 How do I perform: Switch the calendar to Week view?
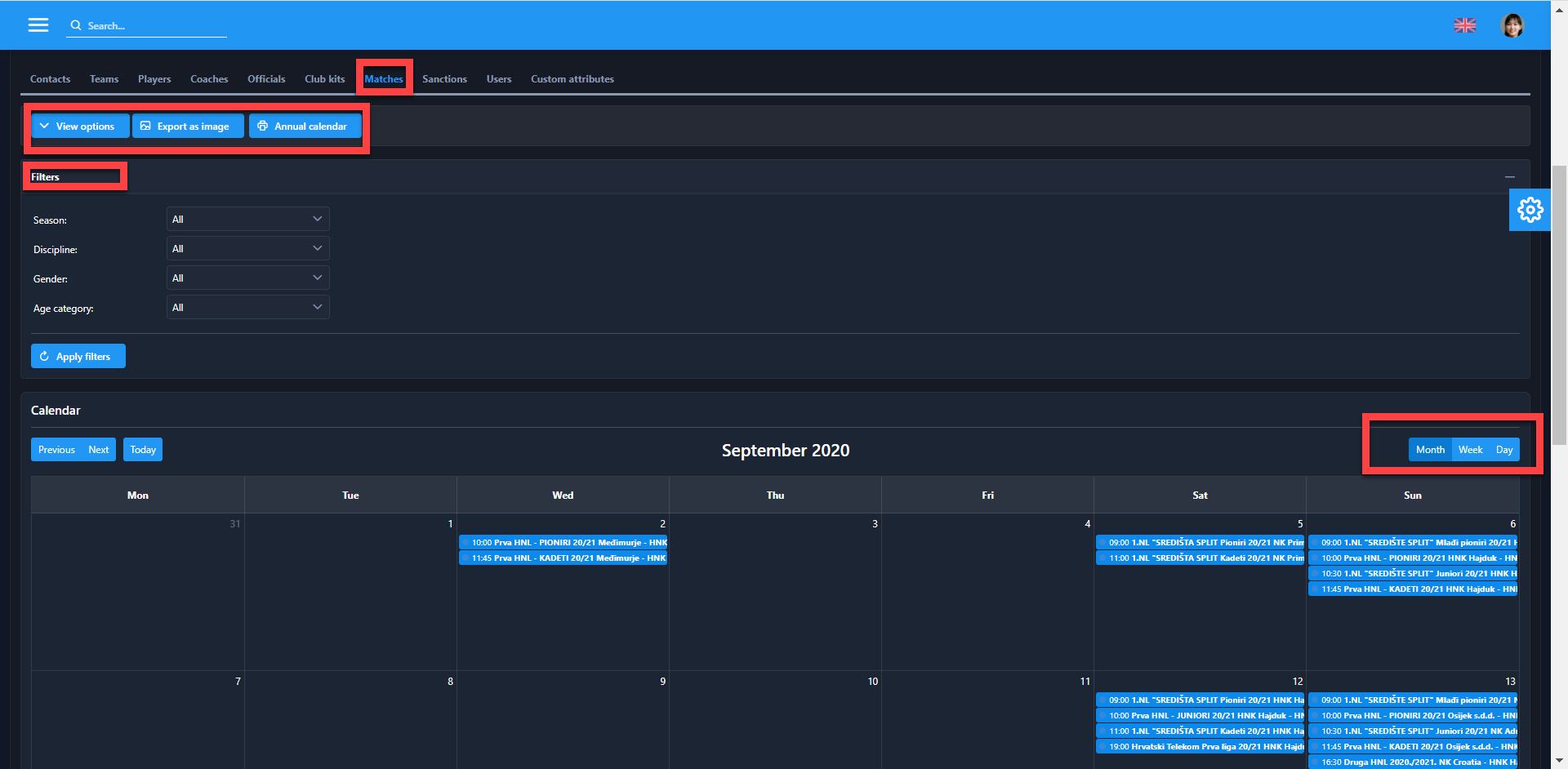1470,450
